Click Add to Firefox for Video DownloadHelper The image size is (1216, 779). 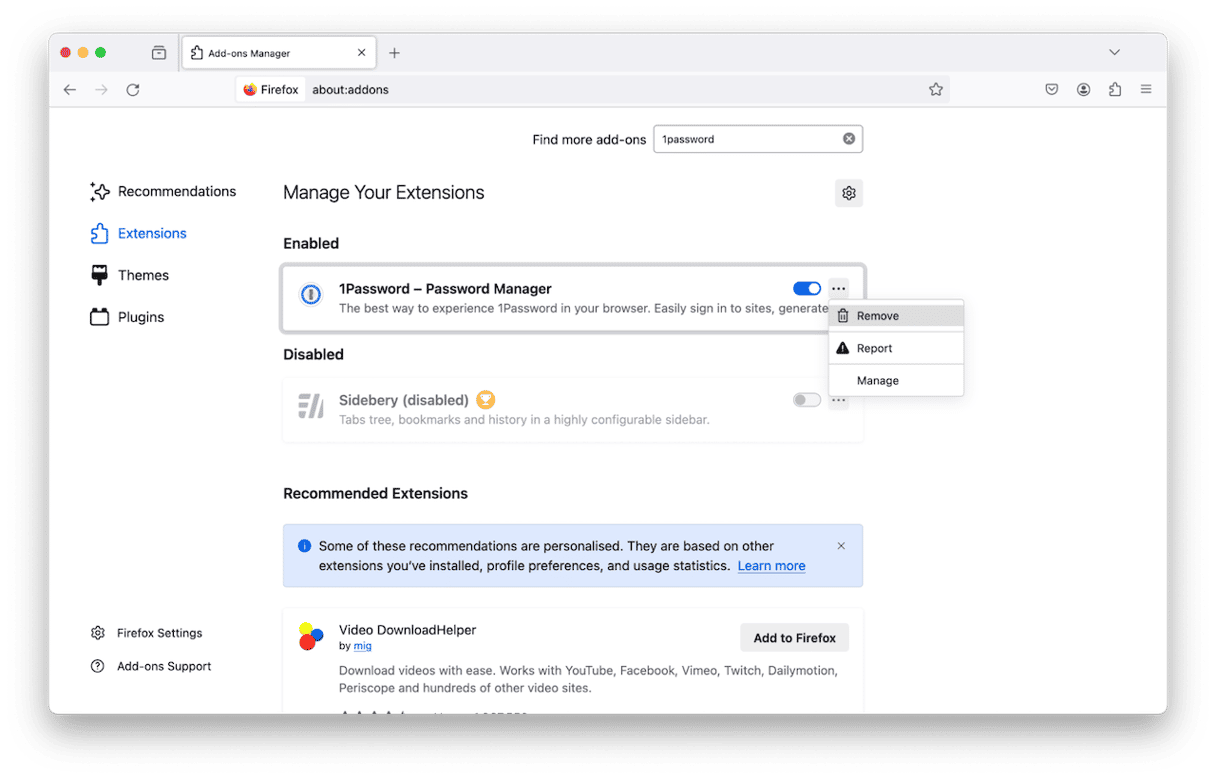coord(794,638)
